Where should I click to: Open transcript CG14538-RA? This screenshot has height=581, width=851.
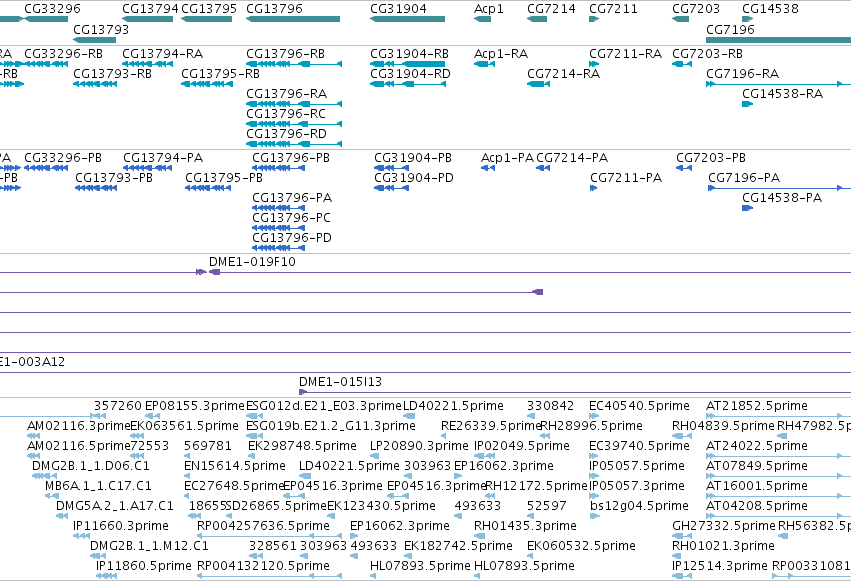coord(783,94)
